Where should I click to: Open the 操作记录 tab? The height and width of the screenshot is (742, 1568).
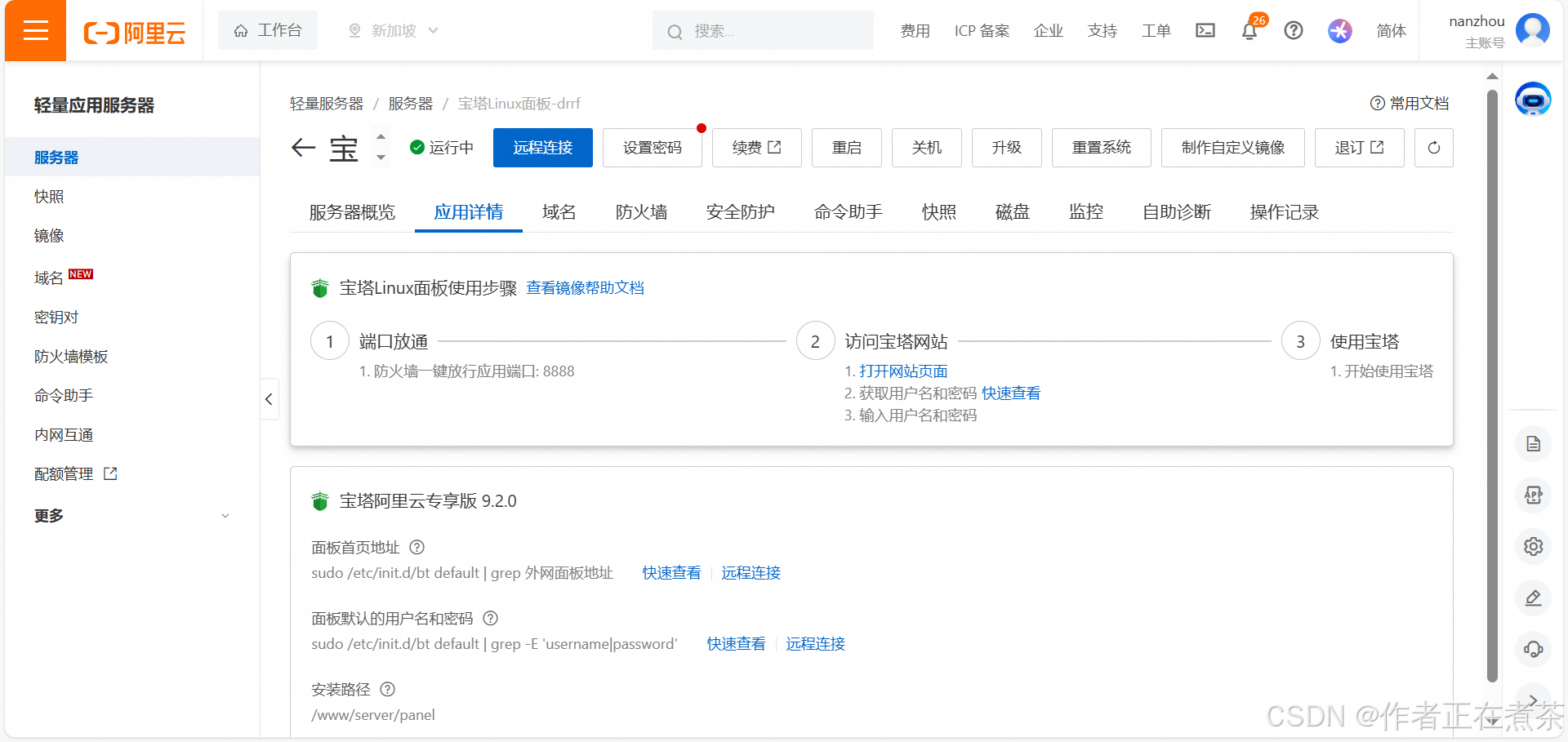(x=1284, y=212)
